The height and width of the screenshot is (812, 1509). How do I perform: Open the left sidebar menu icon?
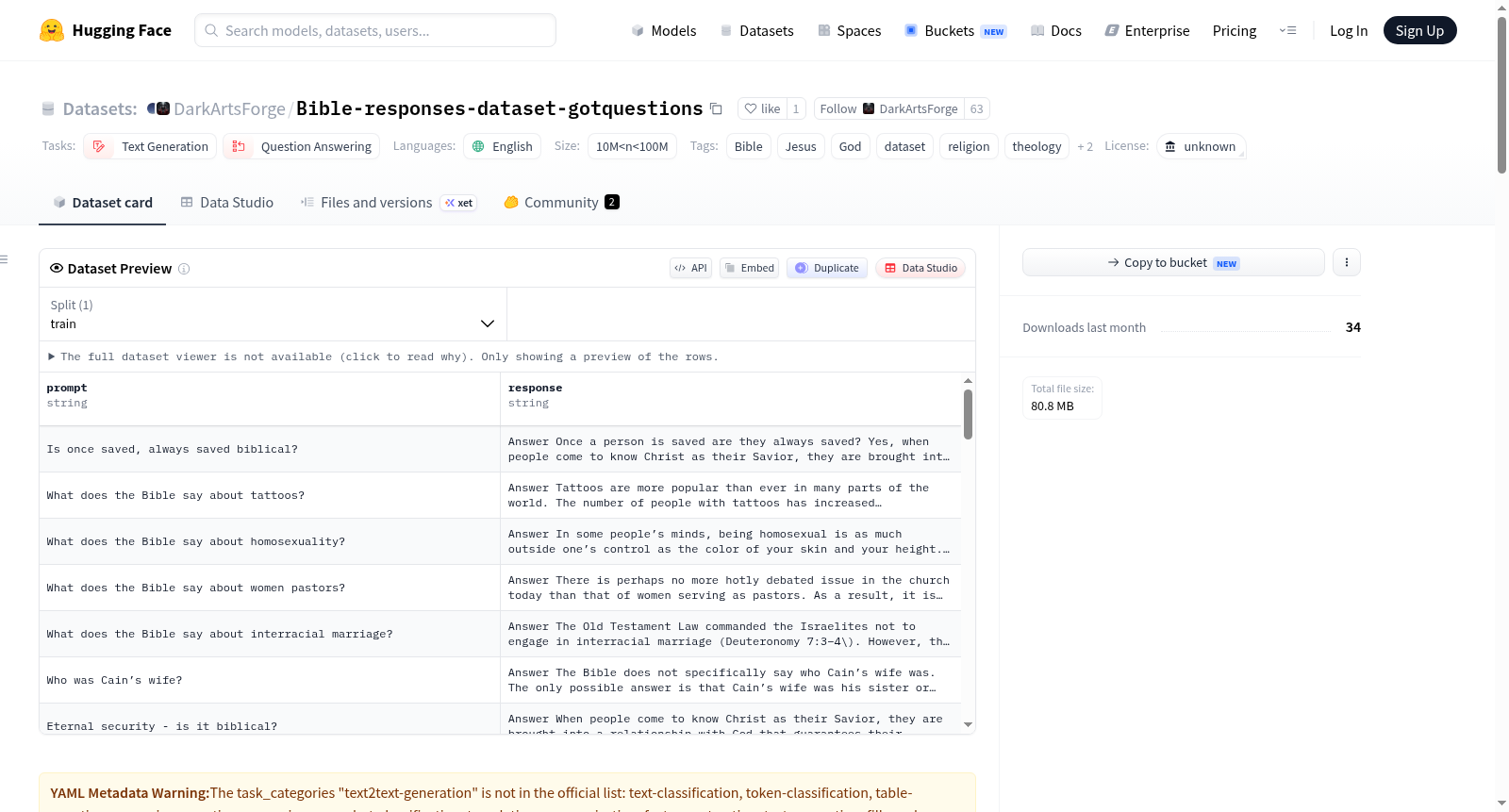[4, 258]
